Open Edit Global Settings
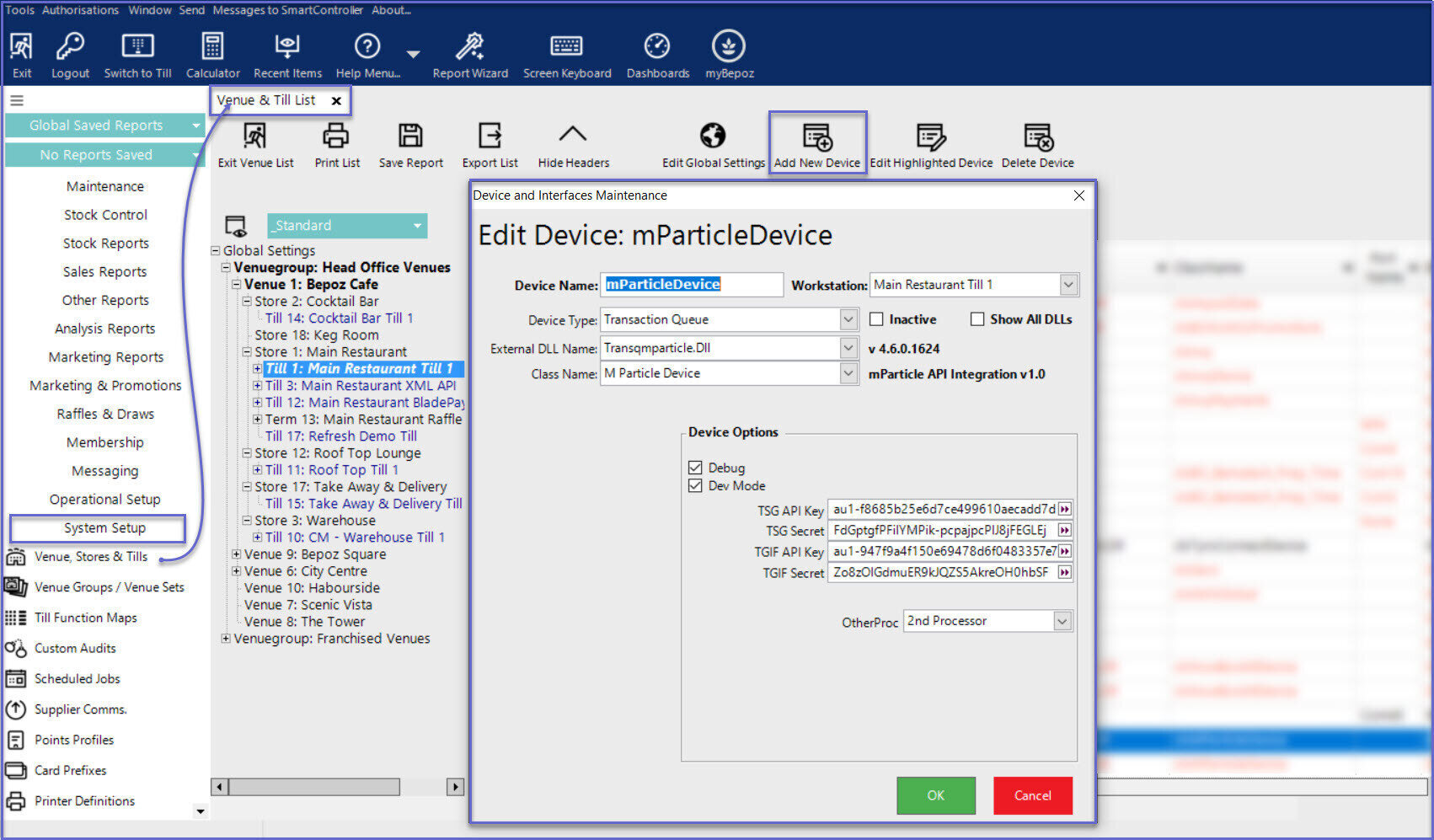The width and height of the screenshot is (1434, 840). 713,144
